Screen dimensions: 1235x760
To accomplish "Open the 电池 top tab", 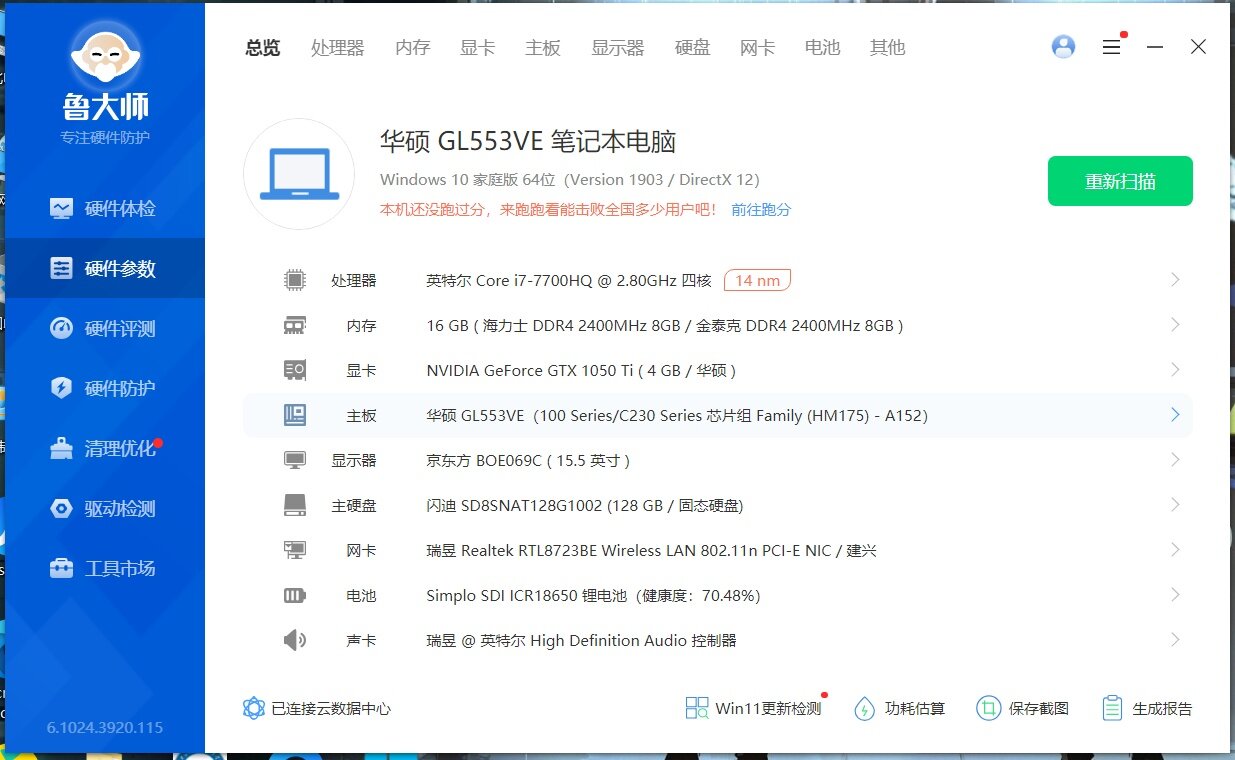I will click(822, 47).
